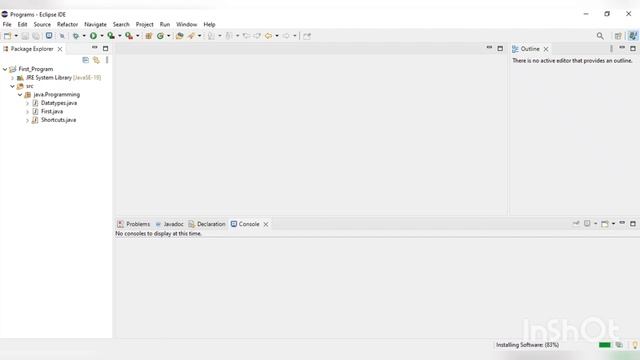Open the Navigate menu
The height and width of the screenshot is (360, 640).
click(96, 24)
